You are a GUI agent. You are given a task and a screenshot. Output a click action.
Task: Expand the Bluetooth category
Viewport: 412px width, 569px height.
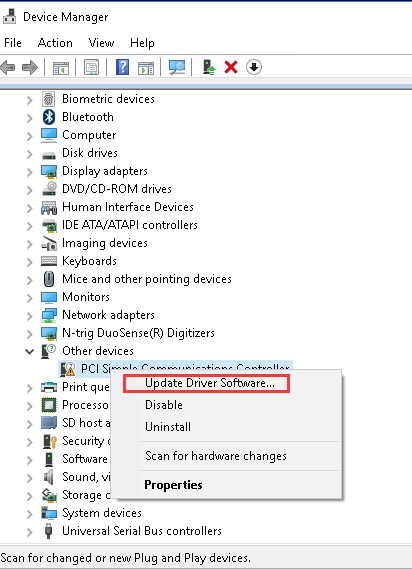pos(30,118)
